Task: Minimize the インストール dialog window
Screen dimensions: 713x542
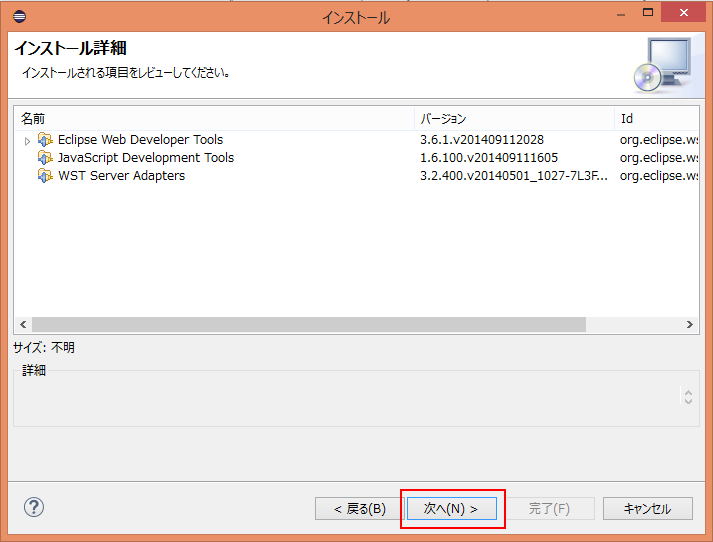Action: click(621, 14)
